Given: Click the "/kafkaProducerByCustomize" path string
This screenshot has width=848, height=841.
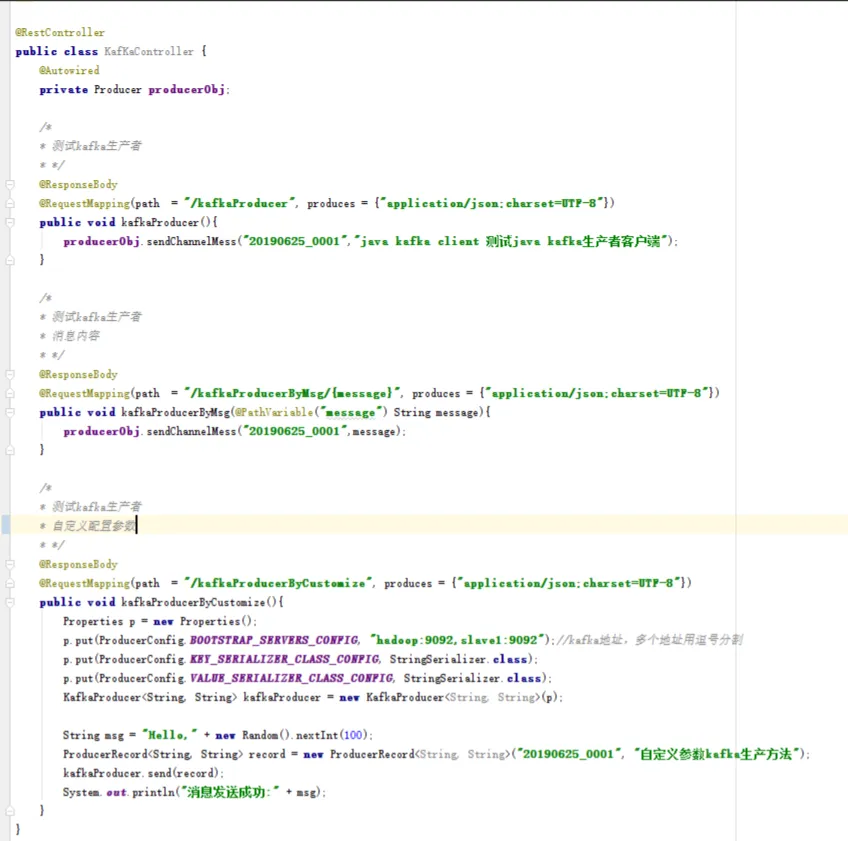Looking at the screenshot, I should click(279, 583).
